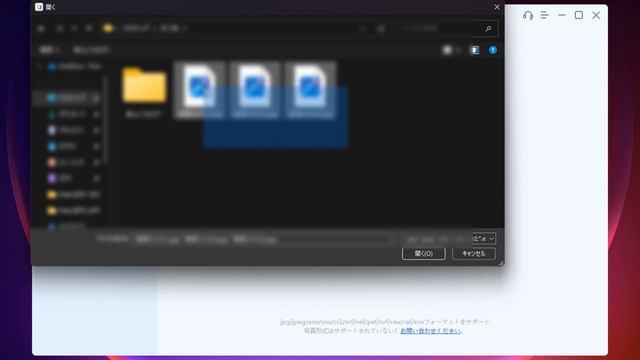Image resolution: width=640 pixels, height=360 pixels.
Task: Maximize the main application window
Action: (579, 15)
